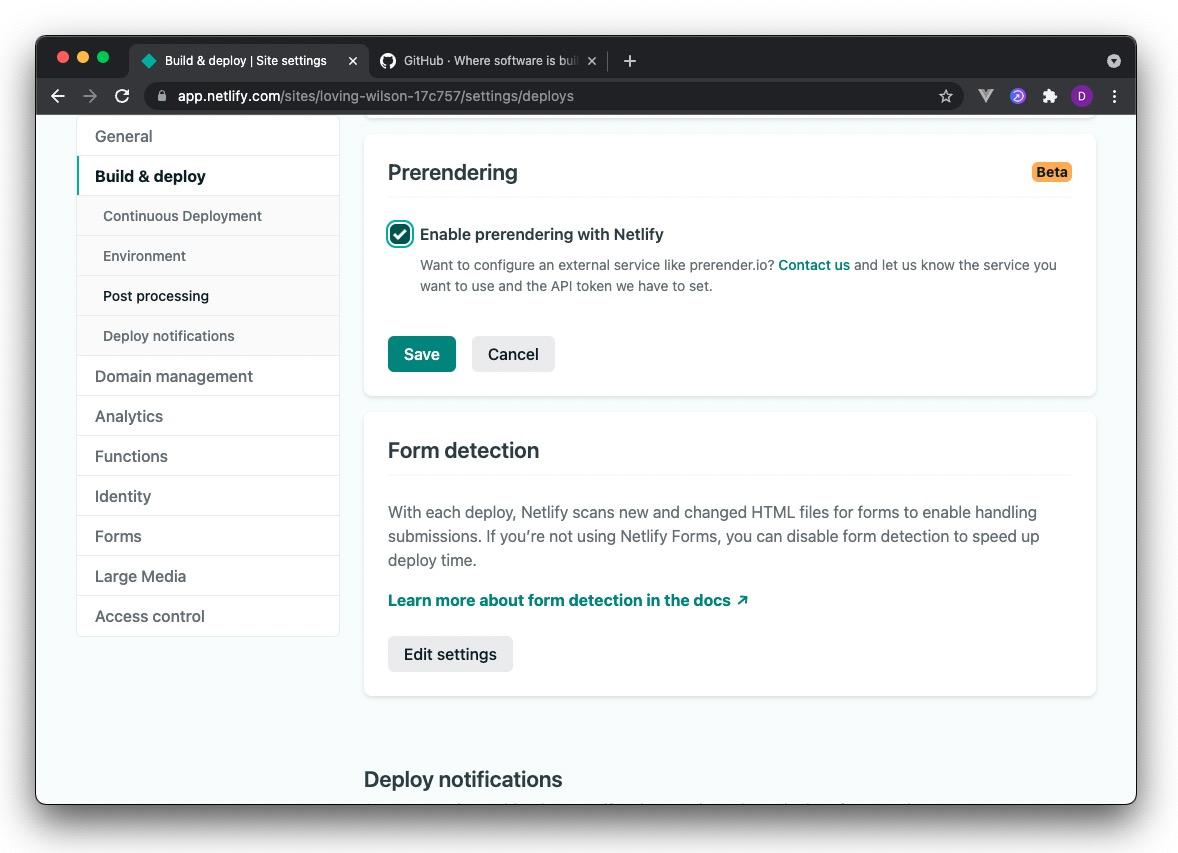This screenshot has height=853, width=1178.
Task: Cancel prerendering changes
Action: (x=513, y=354)
